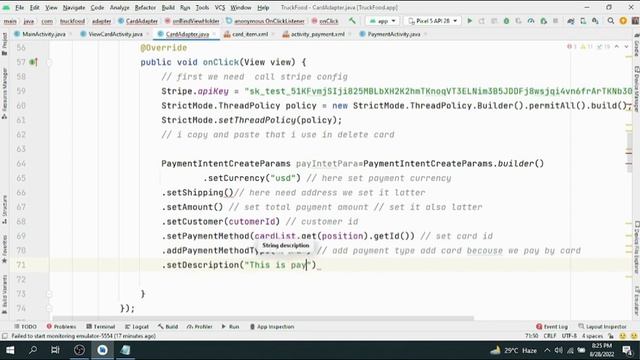Open Windows Start menu

tap(10, 350)
